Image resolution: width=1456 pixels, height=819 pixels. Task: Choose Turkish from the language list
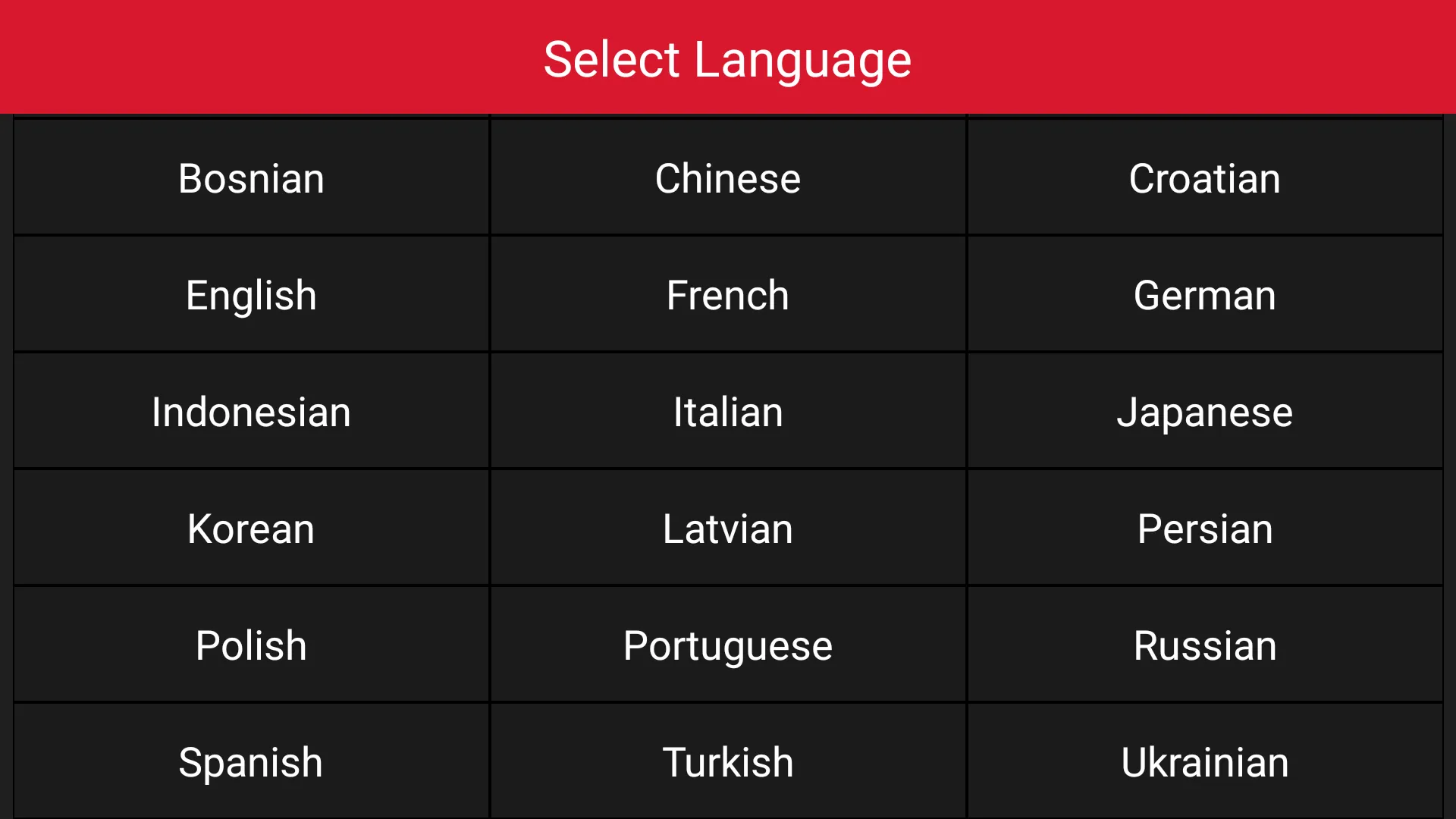[728, 761]
